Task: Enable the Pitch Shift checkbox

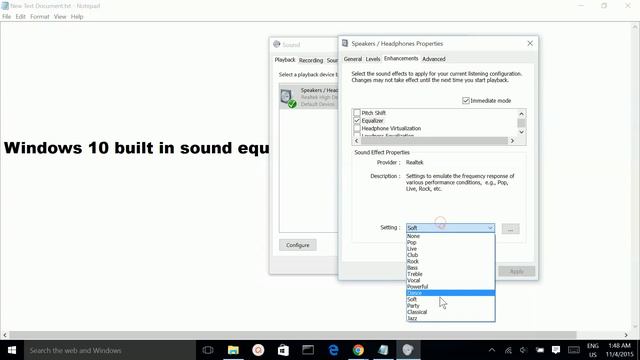Action: (357, 113)
